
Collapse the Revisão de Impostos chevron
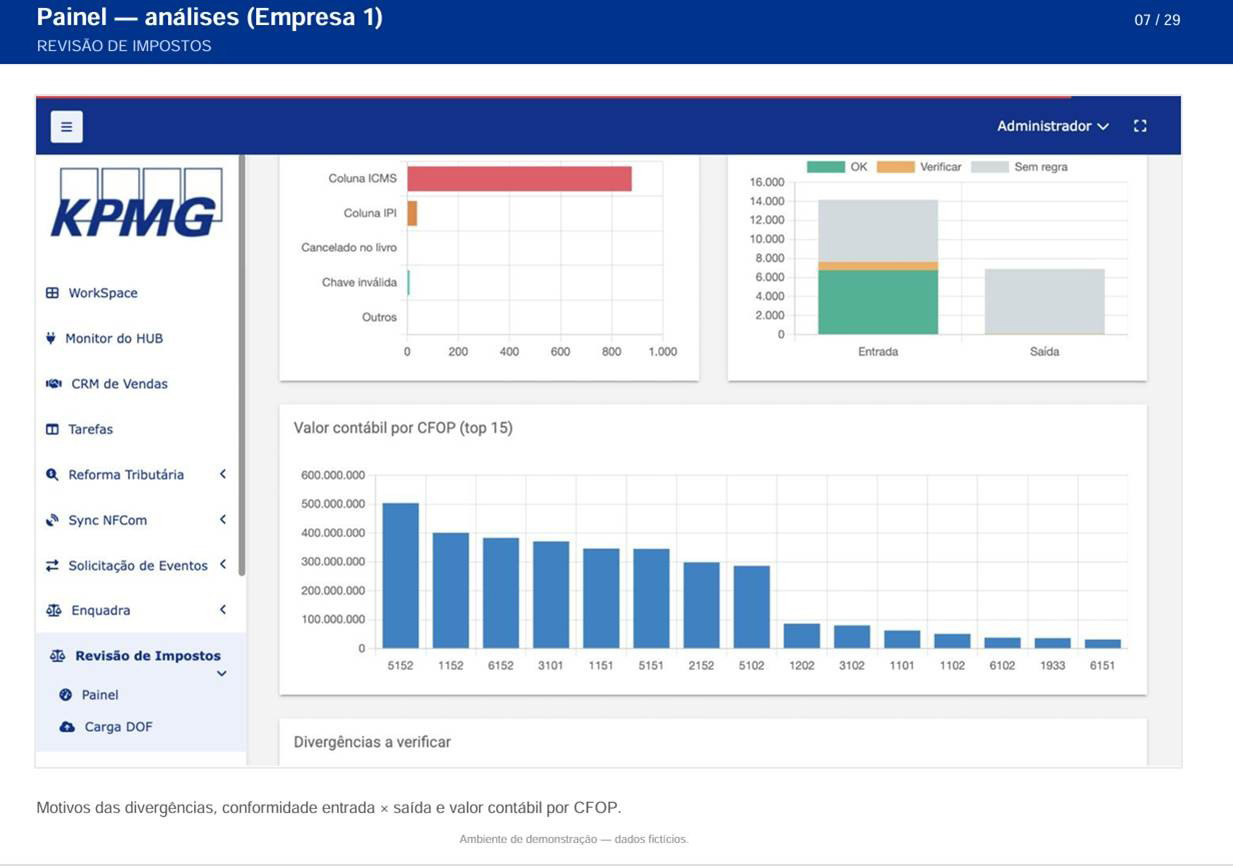pyautogui.click(x=222, y=674)
